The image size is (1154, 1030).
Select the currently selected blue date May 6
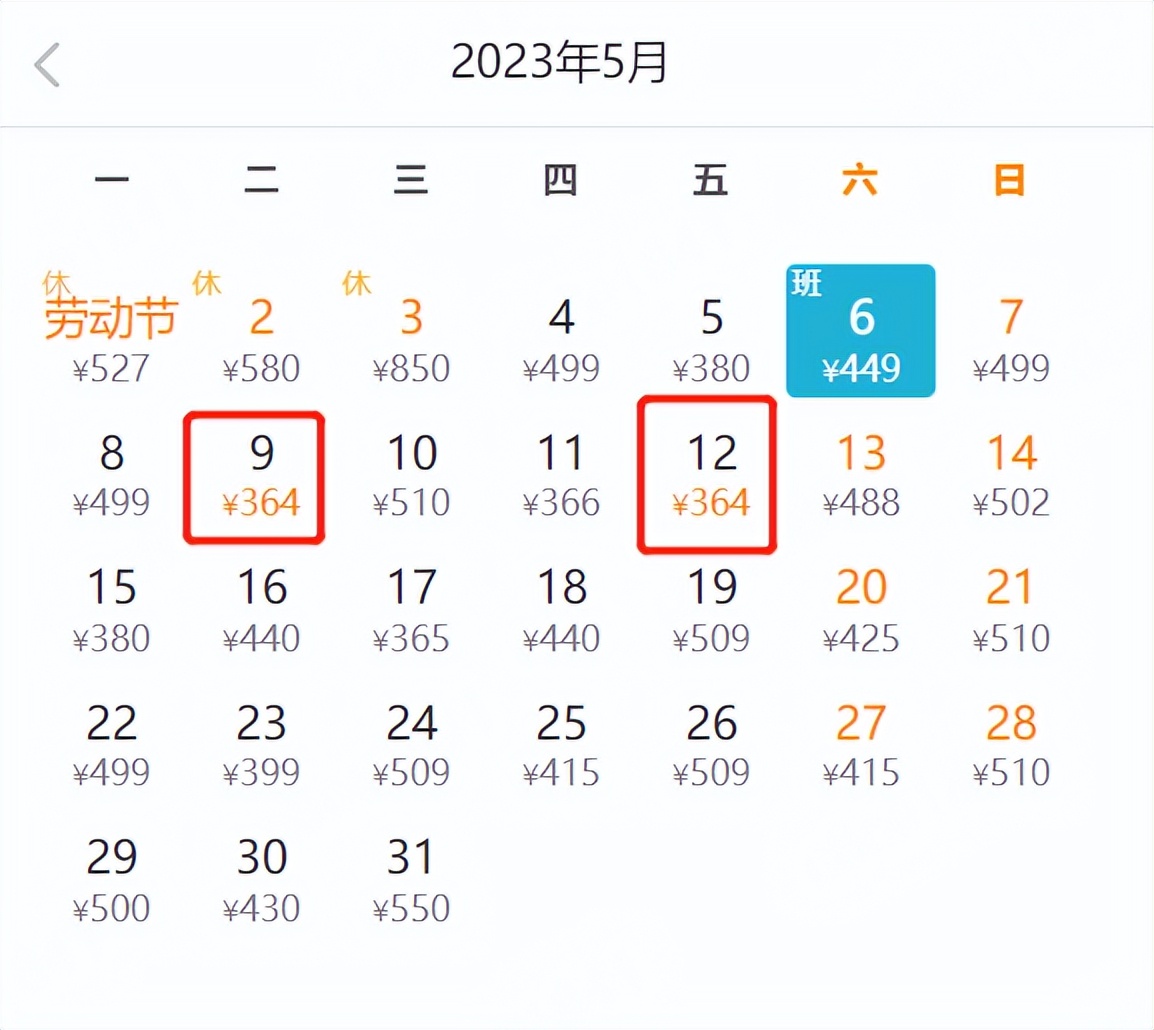[x=861, y=330]
